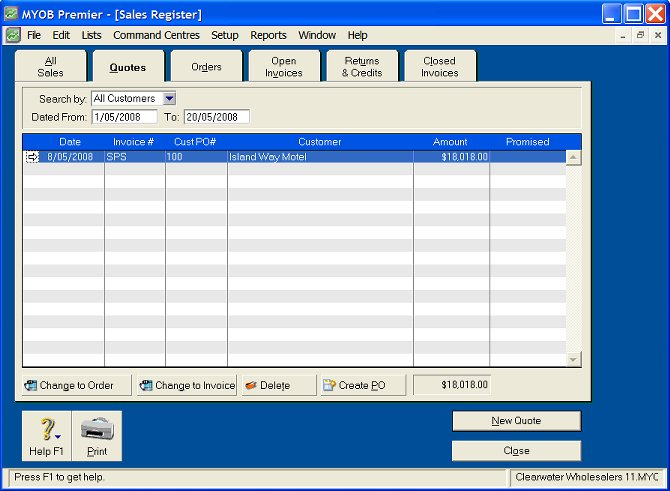670x491 pixels.
Task: Open the Setup menu
Action: 225,35
